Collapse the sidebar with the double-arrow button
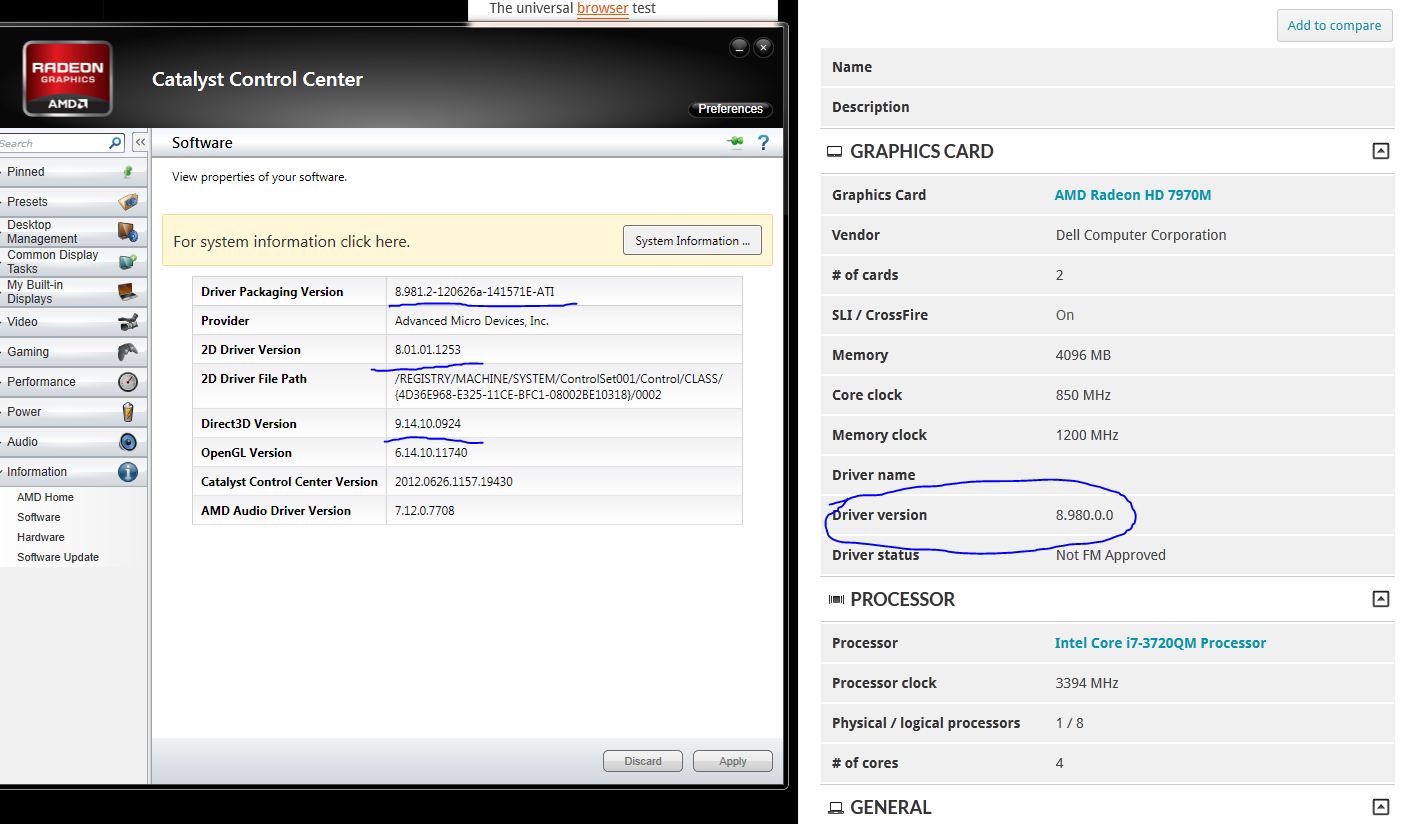This screenshot has height=824, width=1402. [x=140, y=143]
